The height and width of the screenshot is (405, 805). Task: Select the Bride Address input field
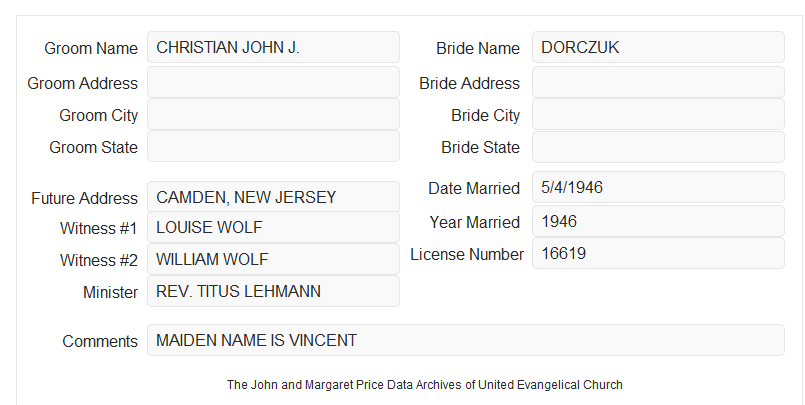point(658,82)
